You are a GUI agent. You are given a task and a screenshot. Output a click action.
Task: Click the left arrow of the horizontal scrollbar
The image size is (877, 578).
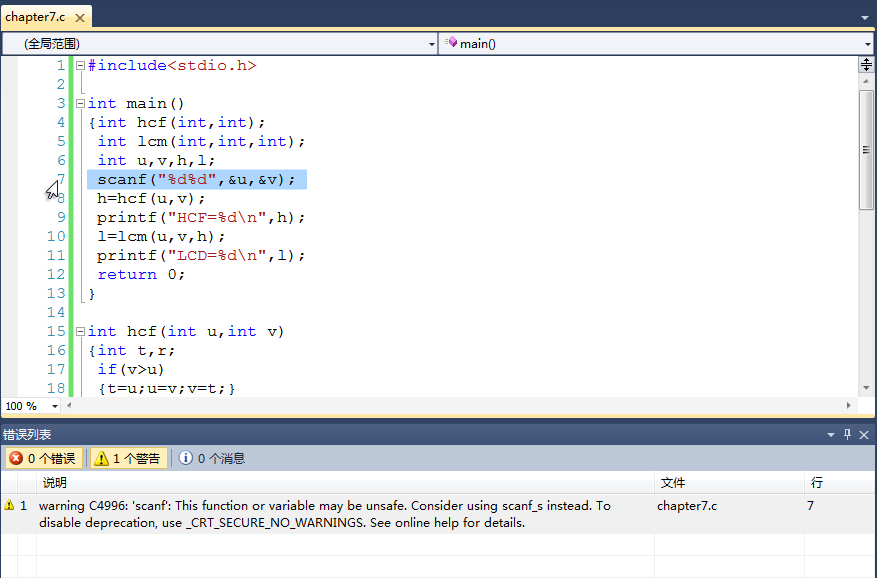click(68, 405)
